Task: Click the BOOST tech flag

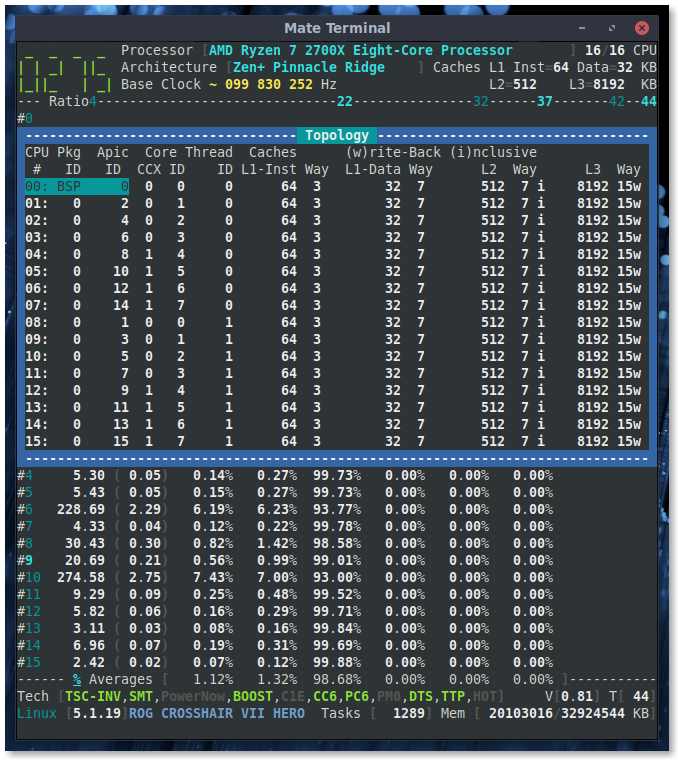Action: (253, 697)
